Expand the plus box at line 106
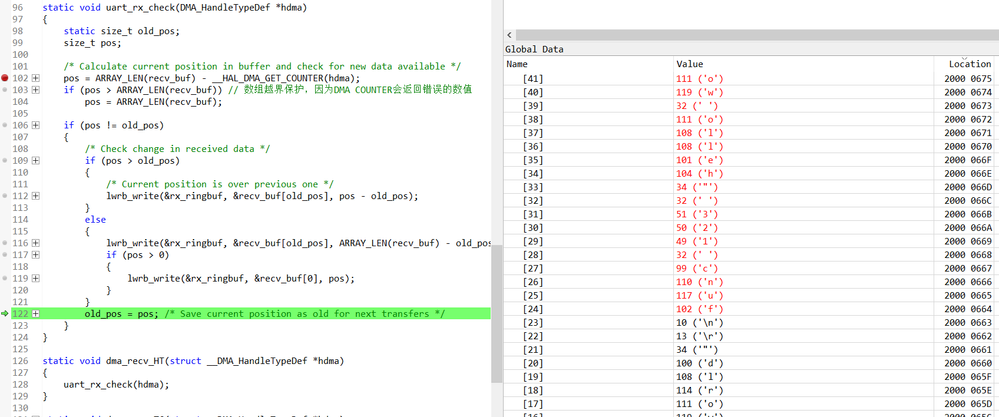Screen dimensions: 999x417 tap(36, 125)
